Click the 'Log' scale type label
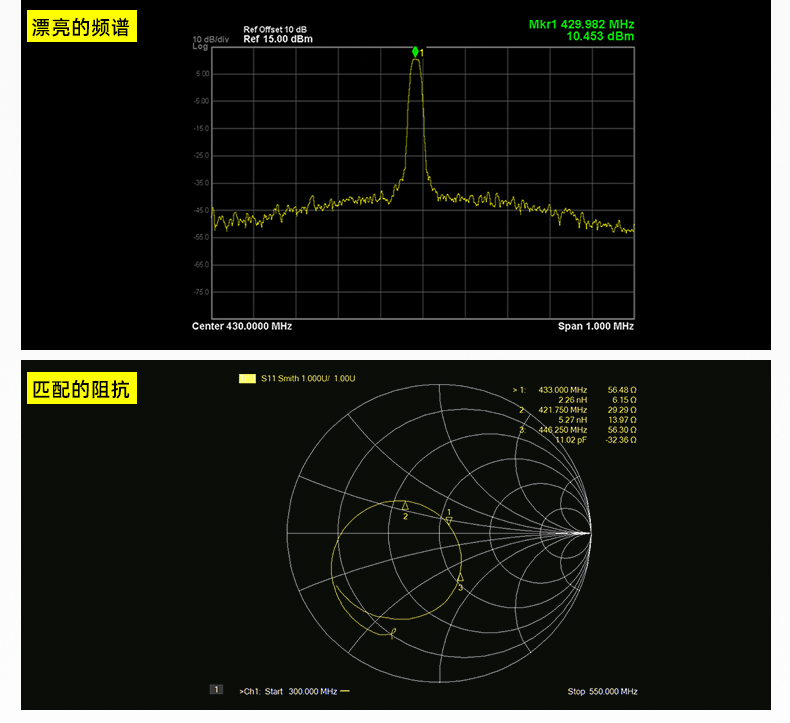 click(200, 46)
